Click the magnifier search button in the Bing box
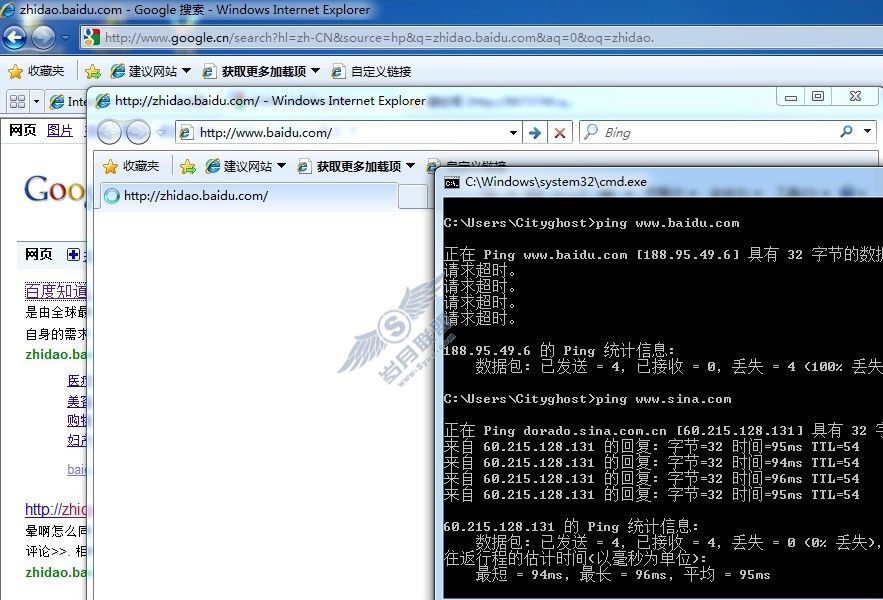The height and width of the screenshot is (600, 883). coord(846,132)
